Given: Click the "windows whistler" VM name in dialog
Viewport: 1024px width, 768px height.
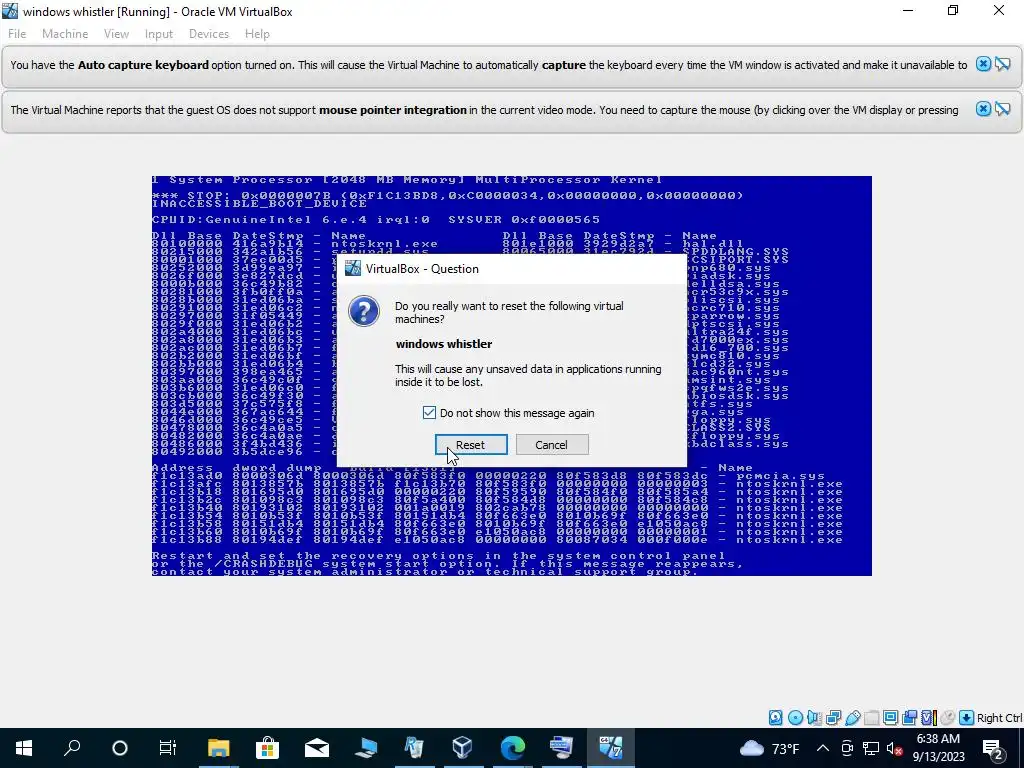Looking at the screenshot, I should click(x=444, y=344).
